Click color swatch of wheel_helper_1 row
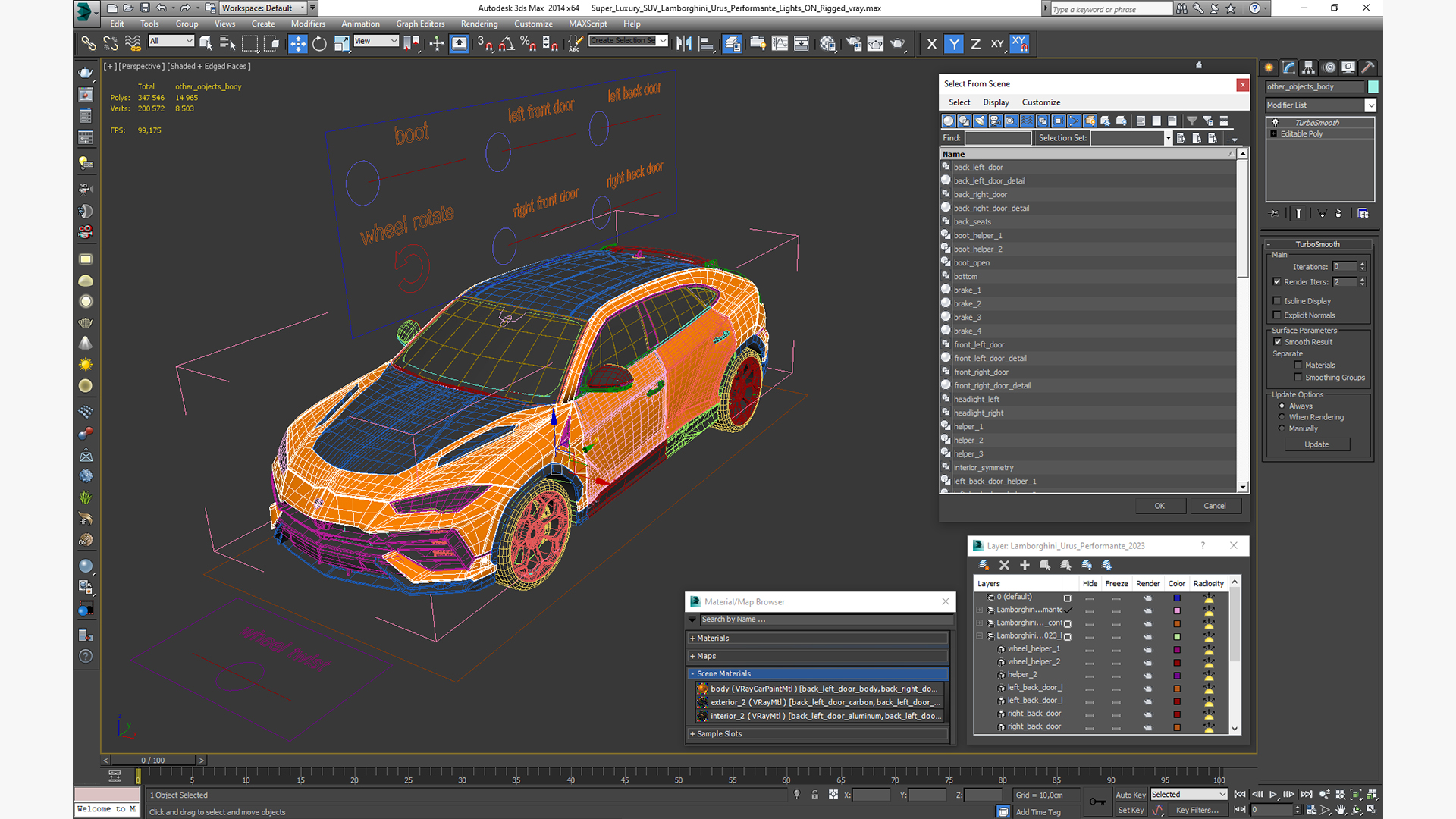Screen dimensions: 1456x819 pos(1177,650)
